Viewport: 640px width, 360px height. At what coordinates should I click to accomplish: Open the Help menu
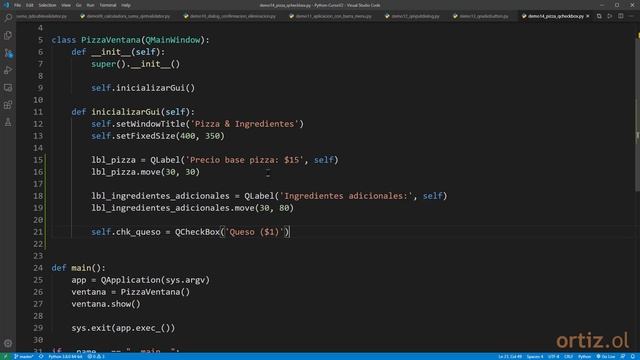(126, 5)
